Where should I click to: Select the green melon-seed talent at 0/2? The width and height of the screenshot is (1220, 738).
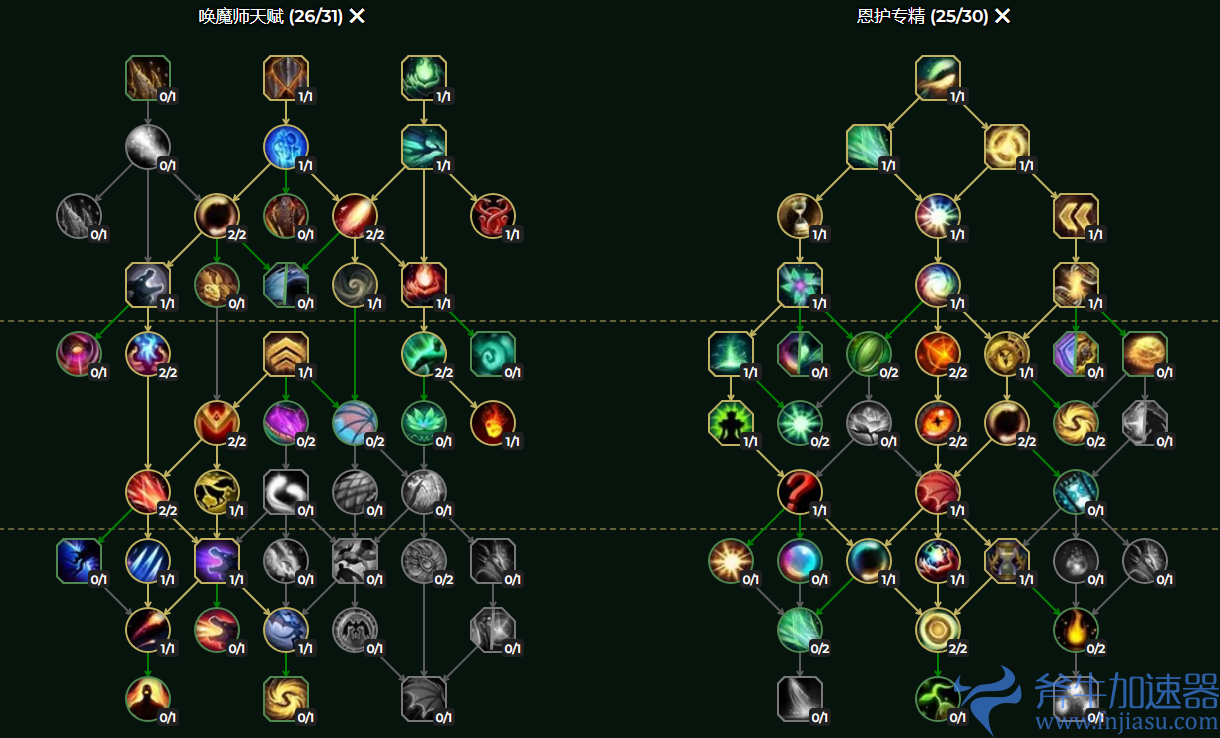[x=869, y=354]
